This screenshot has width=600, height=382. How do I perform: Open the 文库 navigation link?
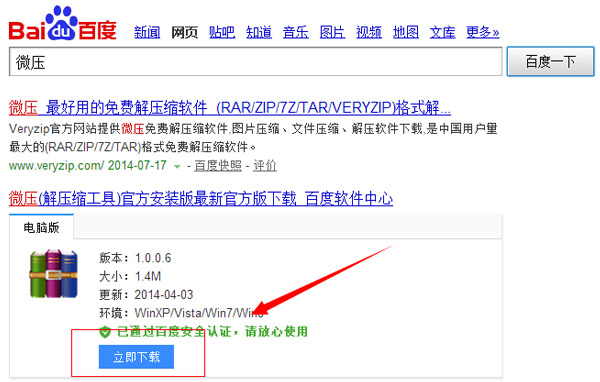click(442, 32)
